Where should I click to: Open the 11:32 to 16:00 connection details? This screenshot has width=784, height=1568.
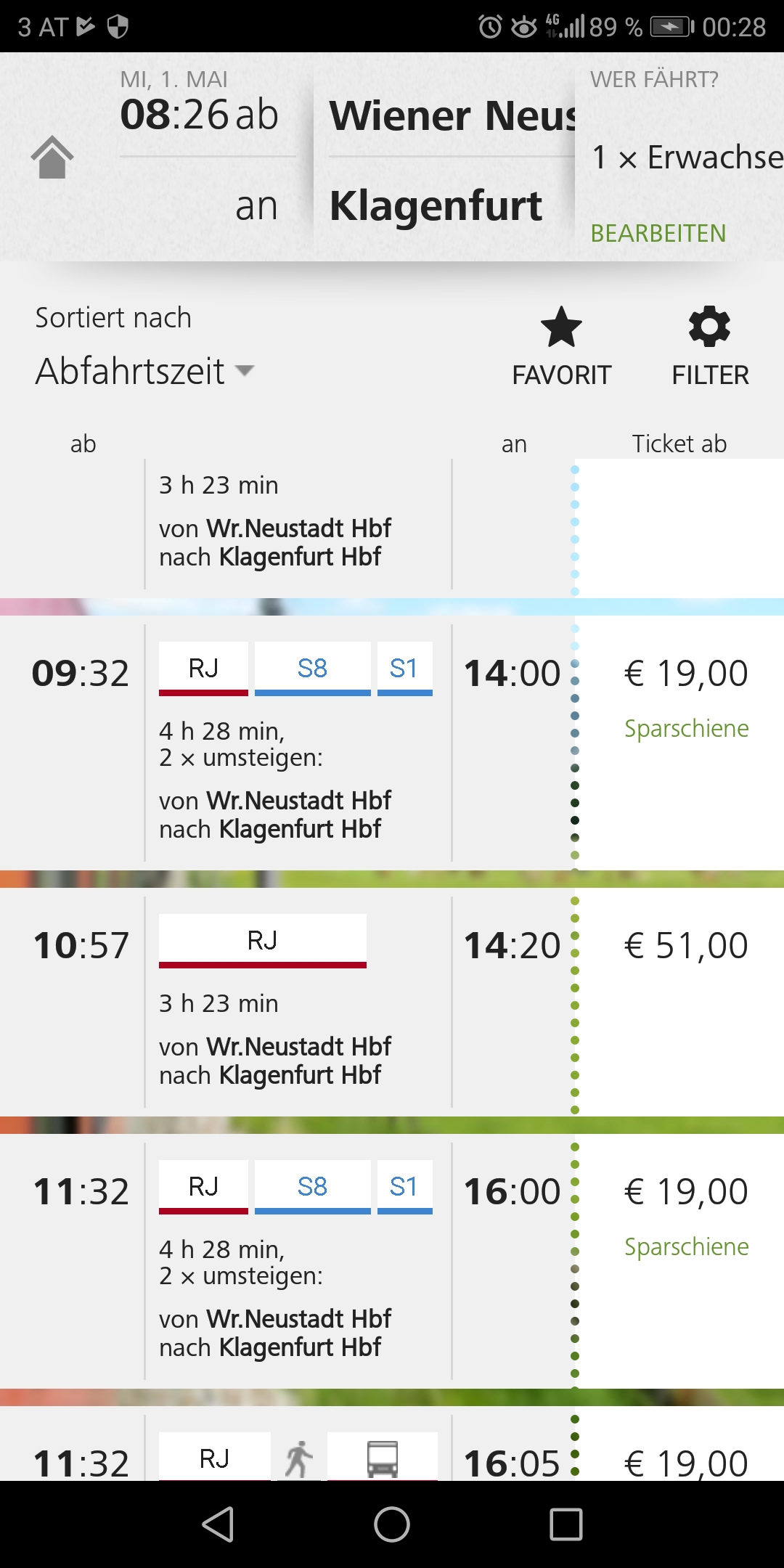coord(392,1261)
